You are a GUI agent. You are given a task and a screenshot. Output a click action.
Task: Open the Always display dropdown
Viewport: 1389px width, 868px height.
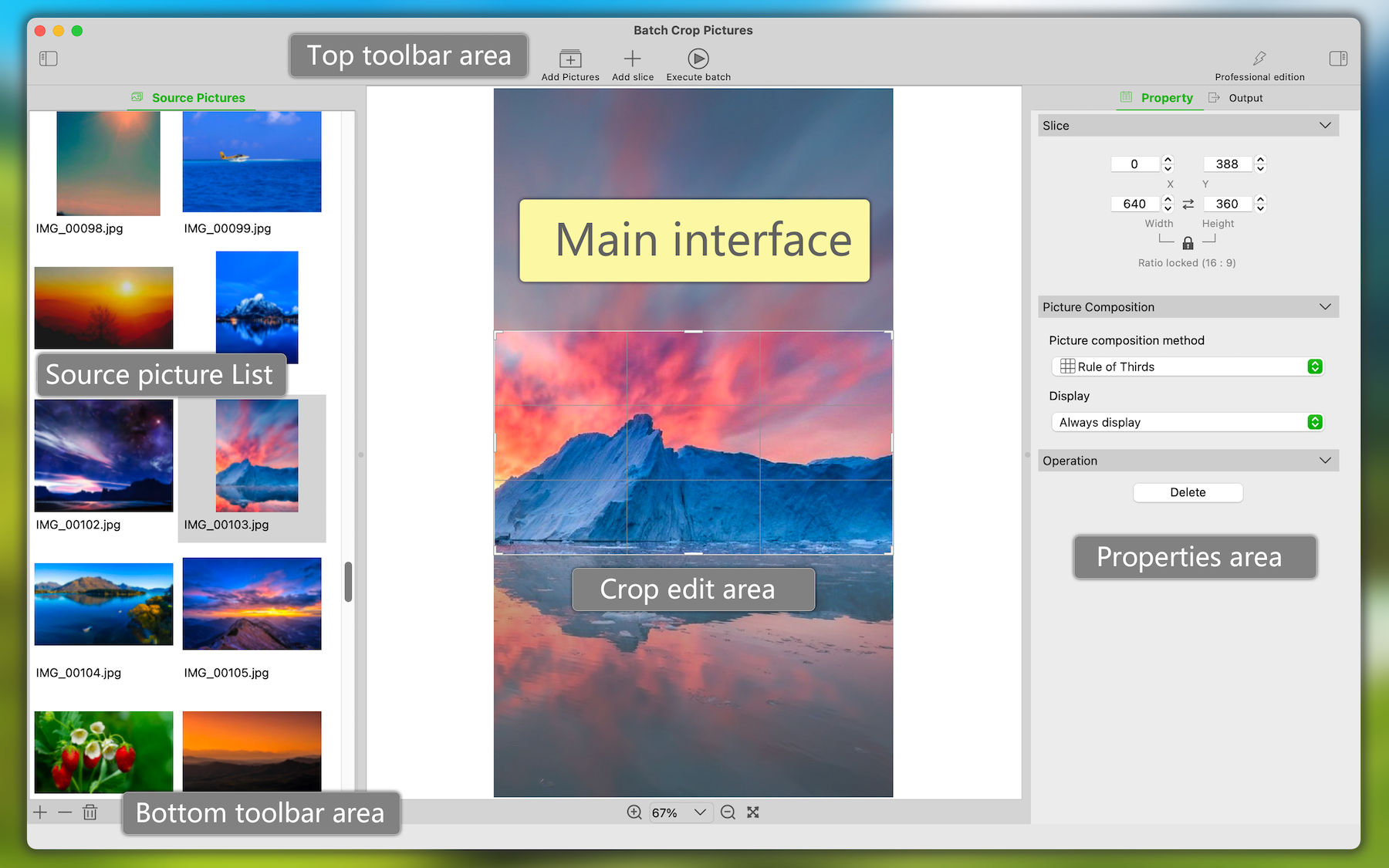point(1188,422)
